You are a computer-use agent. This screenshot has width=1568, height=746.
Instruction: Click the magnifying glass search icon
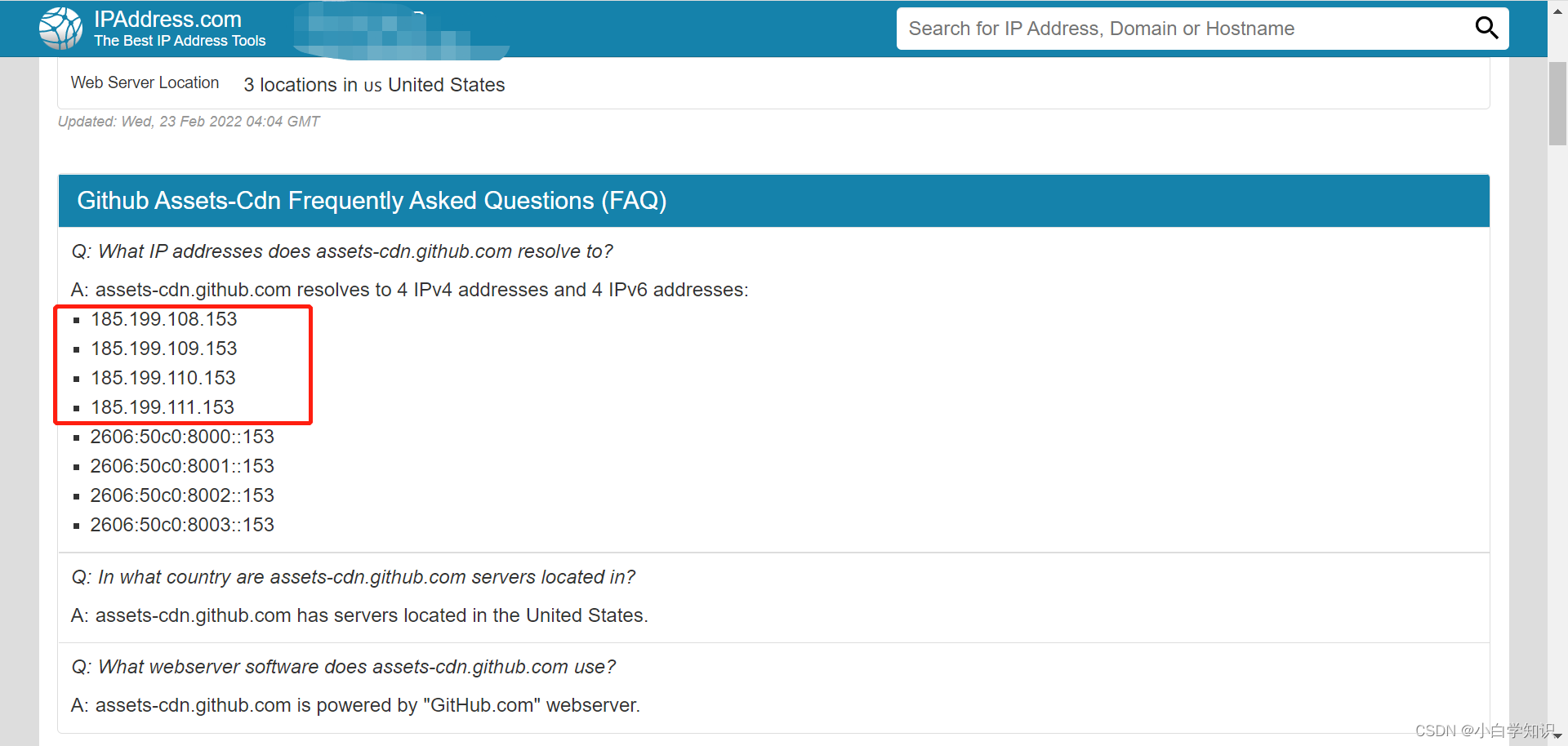(x=1486, y=29)
